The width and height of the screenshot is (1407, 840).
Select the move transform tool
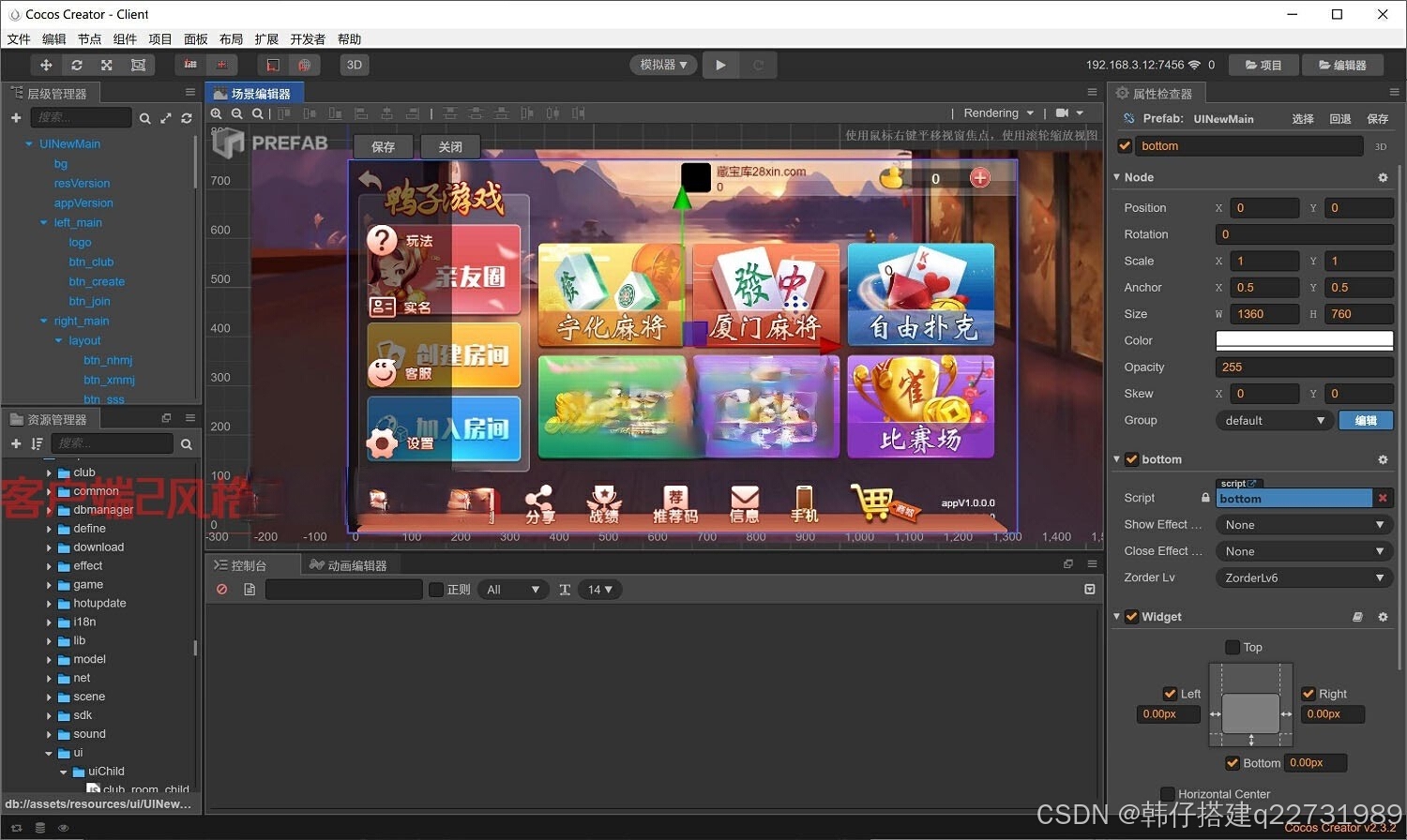[46, 65]
